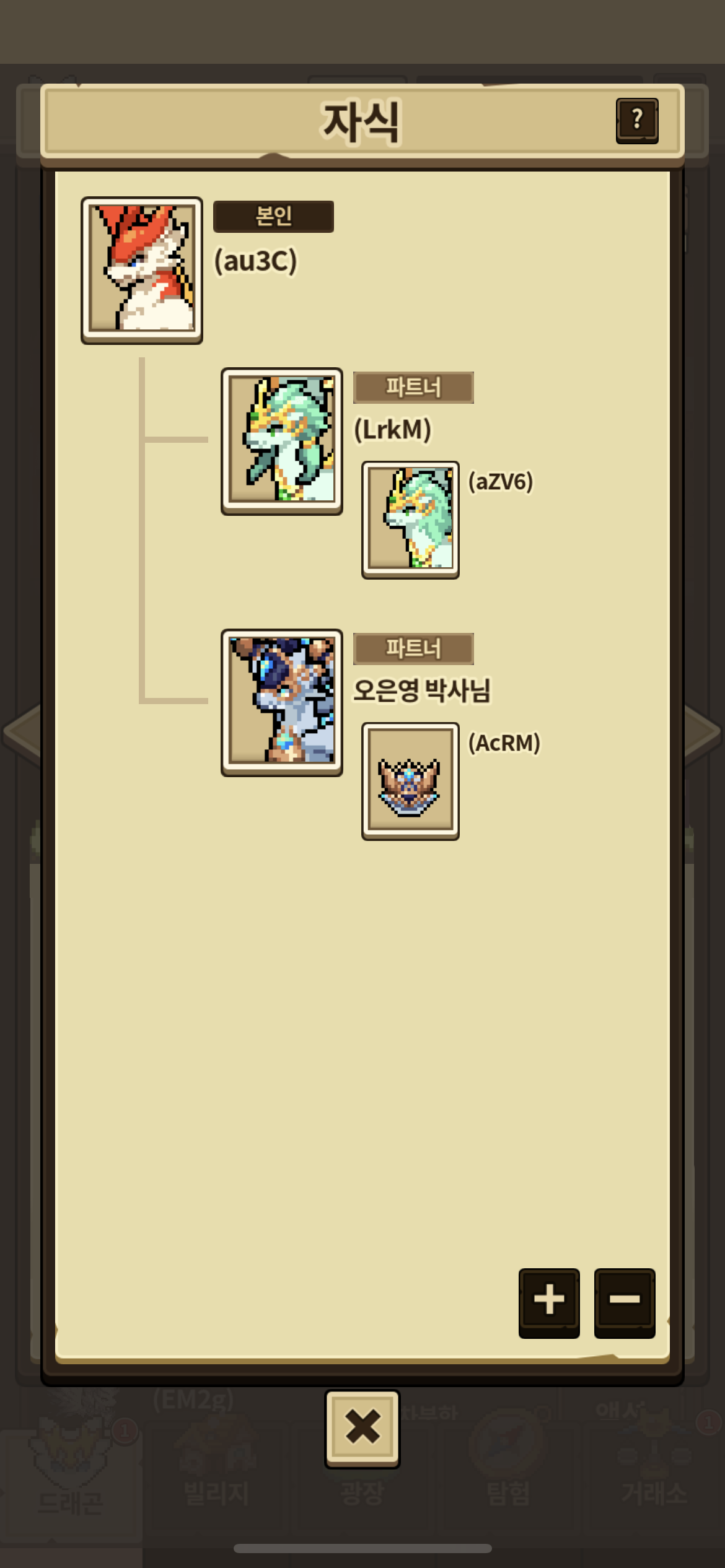Tap the (aZV6) child name text
The height and width of the screenshot is (1568, 725).
click(501, 482)
